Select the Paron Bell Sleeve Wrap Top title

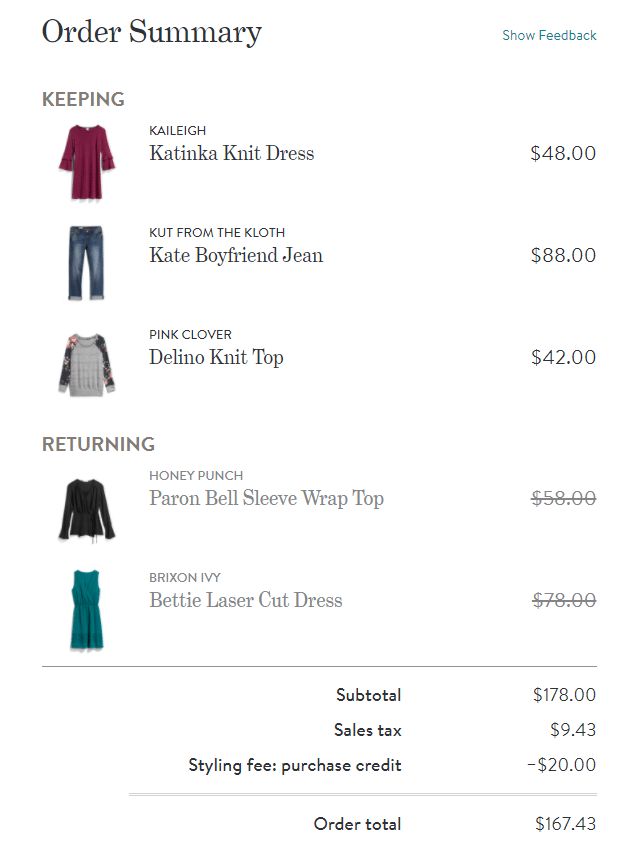tap(266, 498)
